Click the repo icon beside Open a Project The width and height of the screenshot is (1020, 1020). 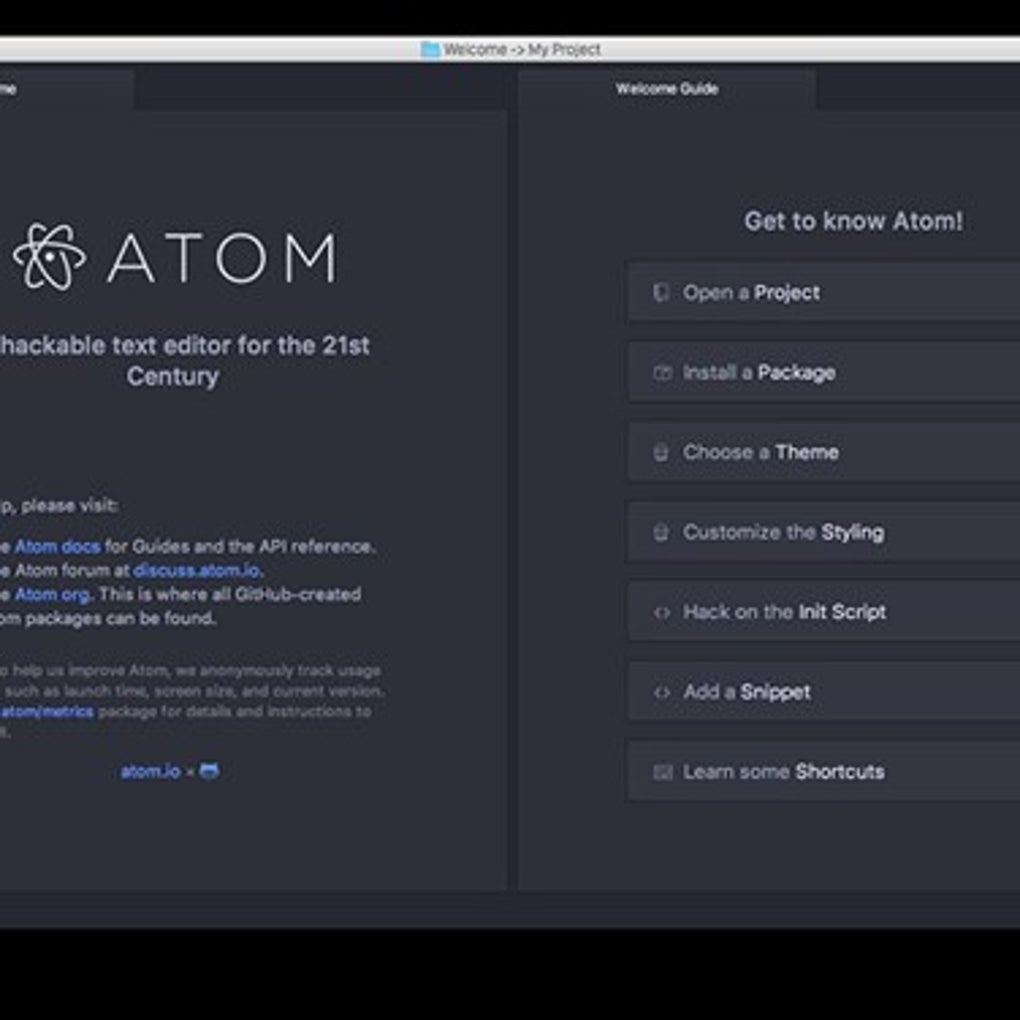point(661,293)
